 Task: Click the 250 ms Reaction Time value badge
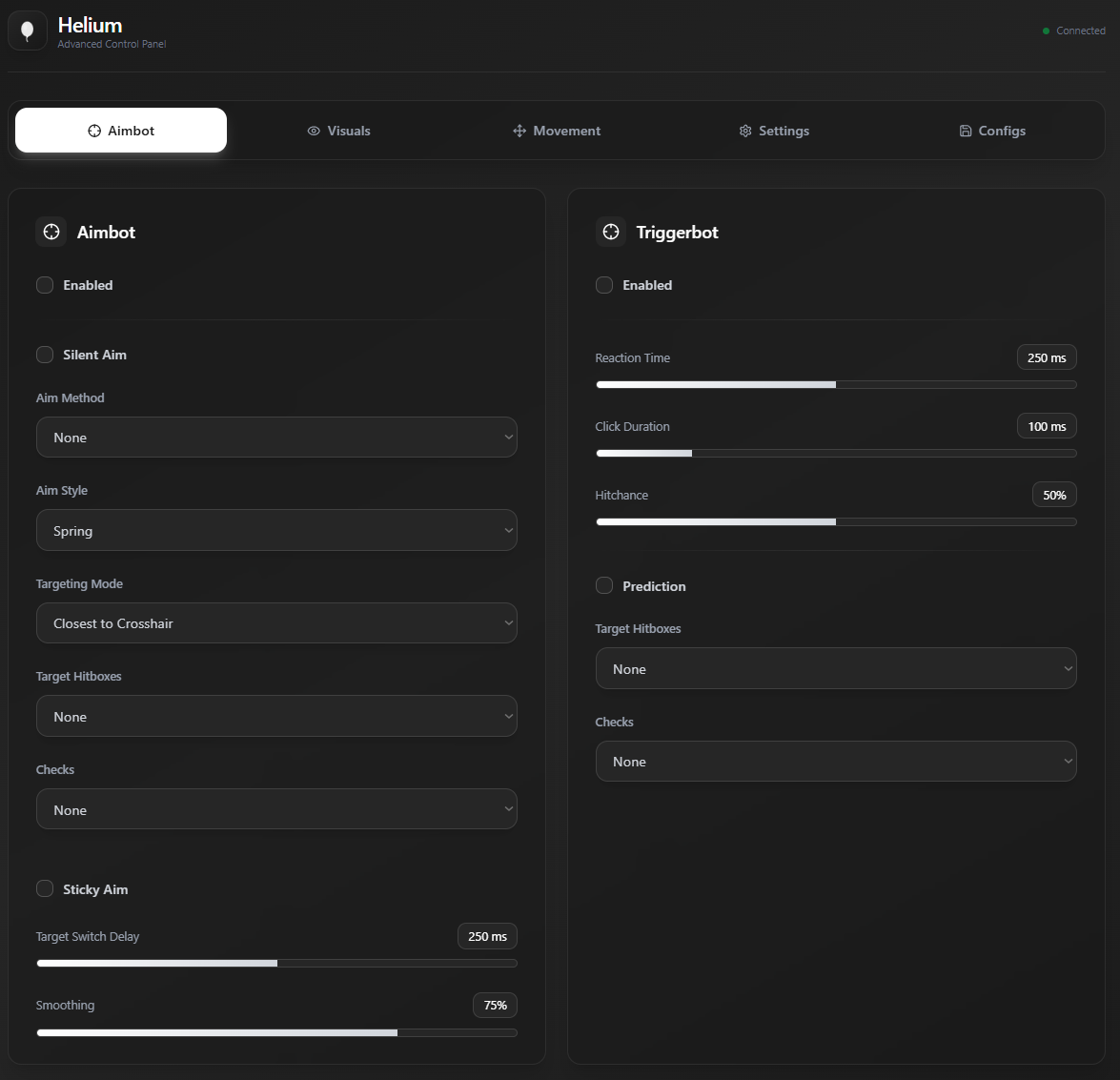(x=1047, y=357)
